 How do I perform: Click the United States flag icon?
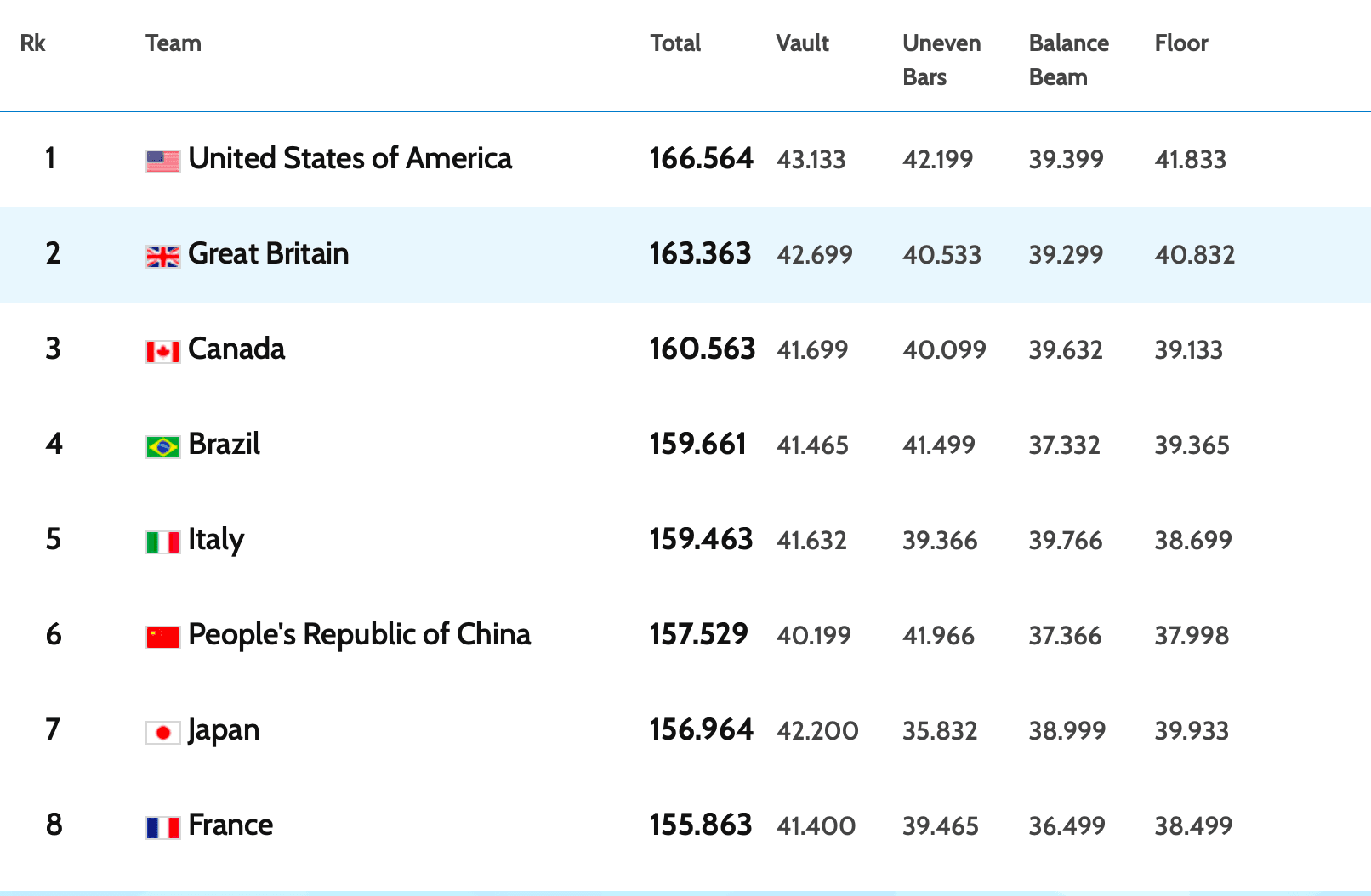(x=162, y=161)
